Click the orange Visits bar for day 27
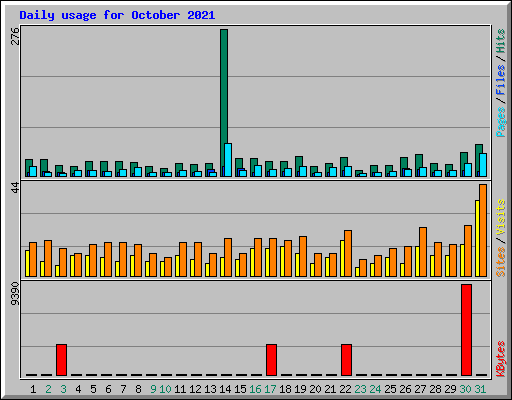The image size is (512, 400). click(x=423, y=252)
